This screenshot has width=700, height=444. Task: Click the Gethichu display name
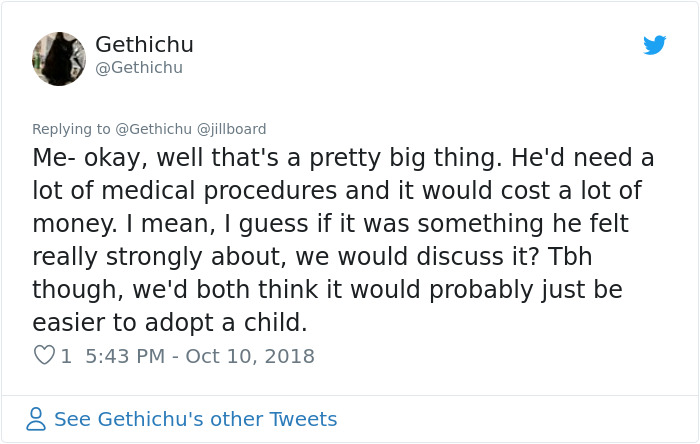[x=144, y=45]
